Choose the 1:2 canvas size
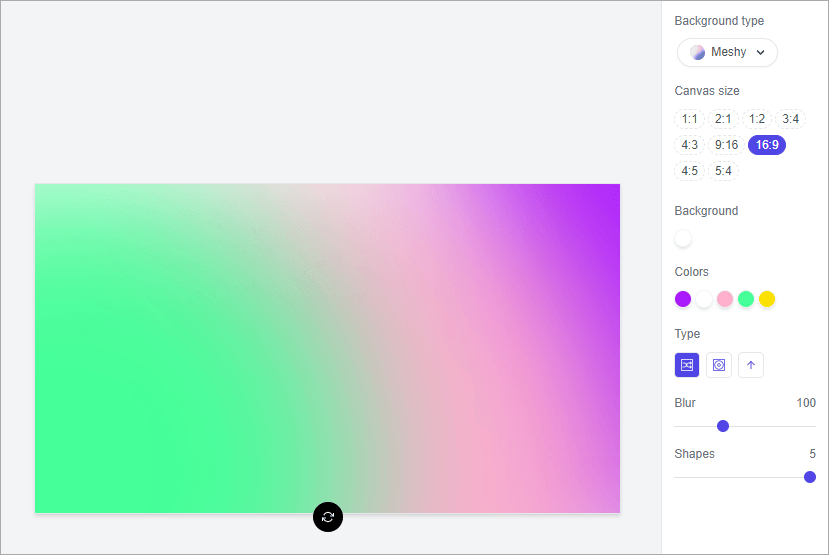829x555 pixels. pos(757,119)
